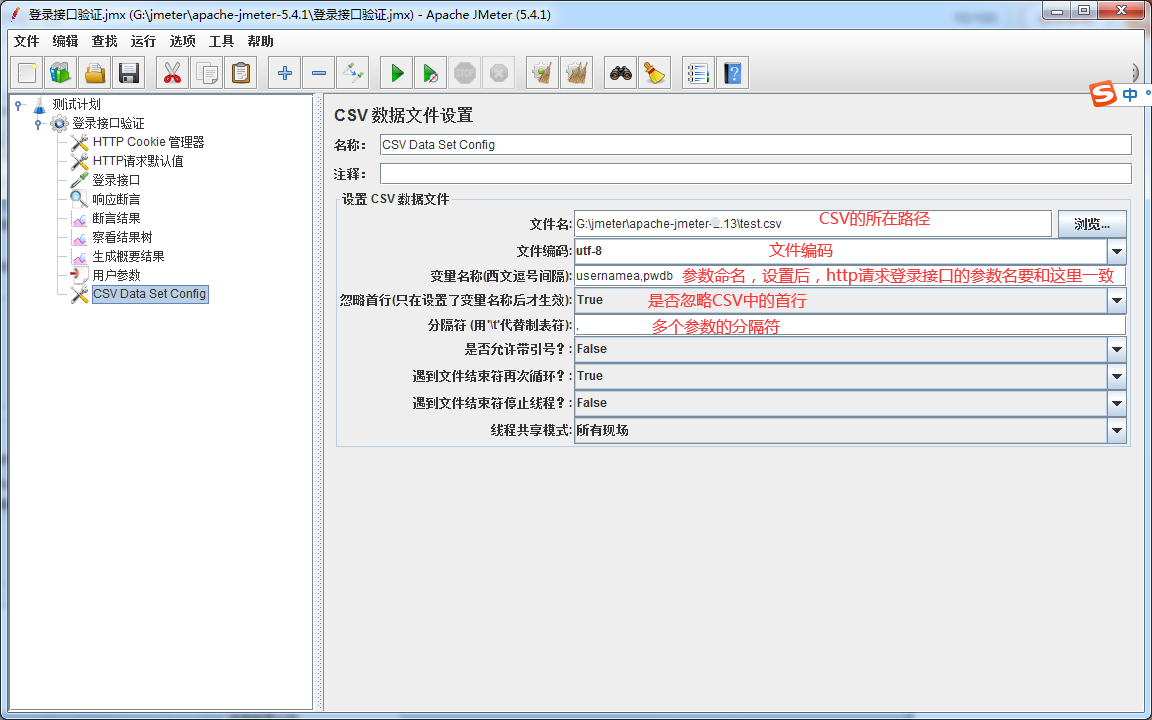Open Help book icon
Viewport: 1152px width, 720px height.
click(x=732, y=73)
